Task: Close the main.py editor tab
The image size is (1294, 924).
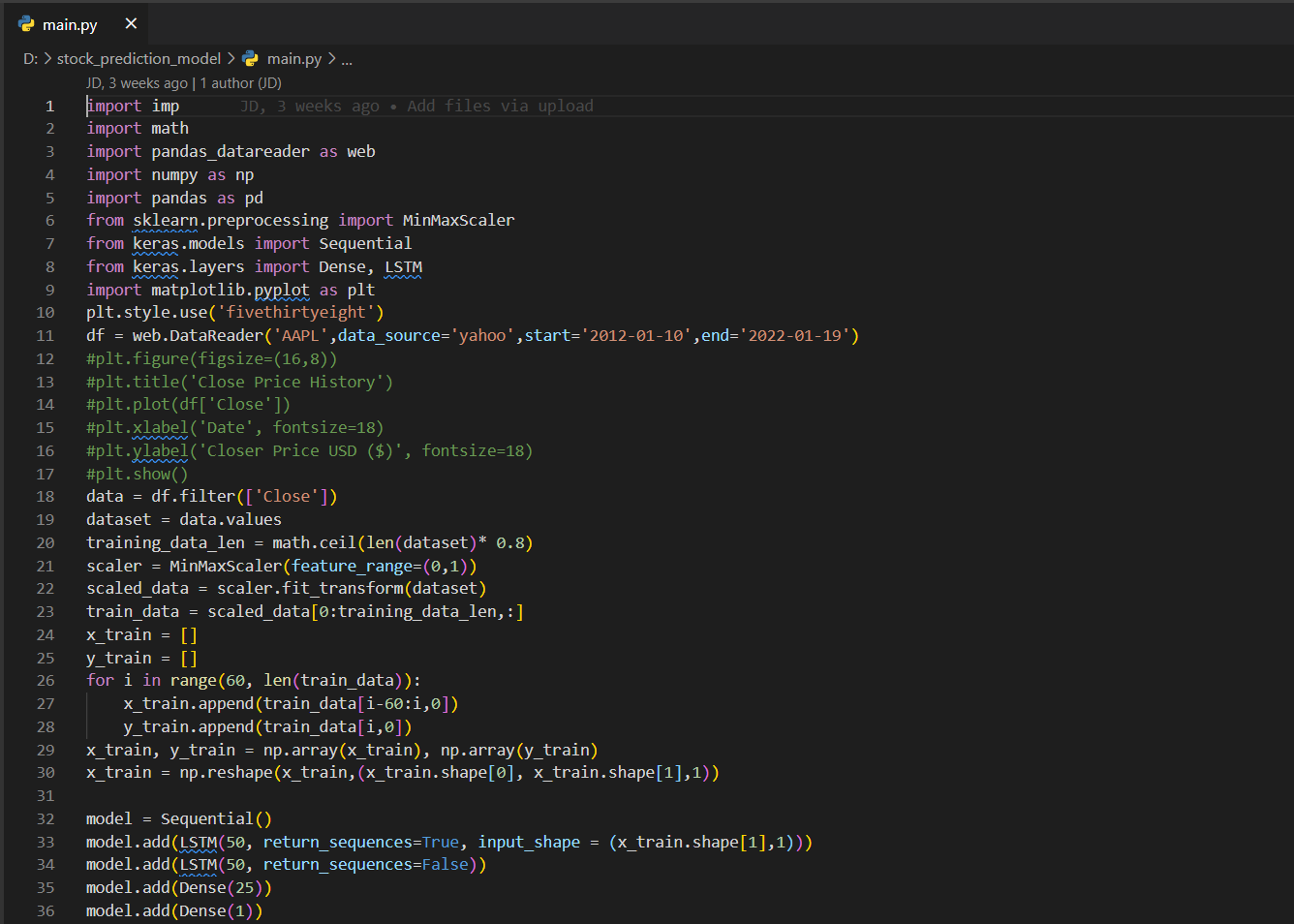Action: 131,23
